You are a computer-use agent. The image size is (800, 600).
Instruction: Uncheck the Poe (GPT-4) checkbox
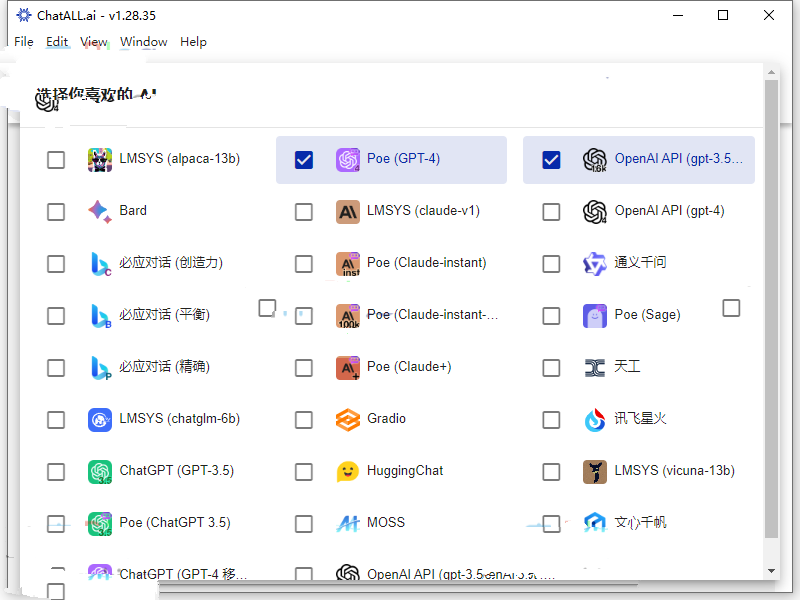[x=304, y=160]
